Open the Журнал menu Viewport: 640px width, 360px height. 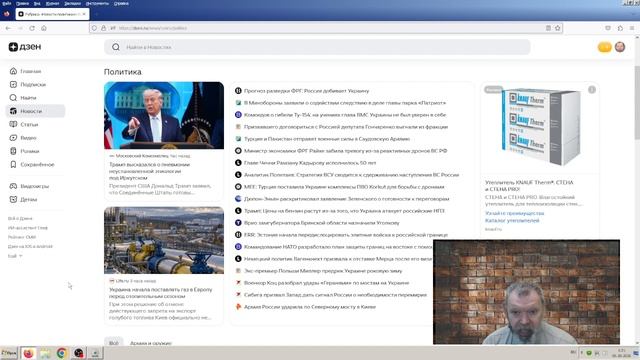point(52,3)
